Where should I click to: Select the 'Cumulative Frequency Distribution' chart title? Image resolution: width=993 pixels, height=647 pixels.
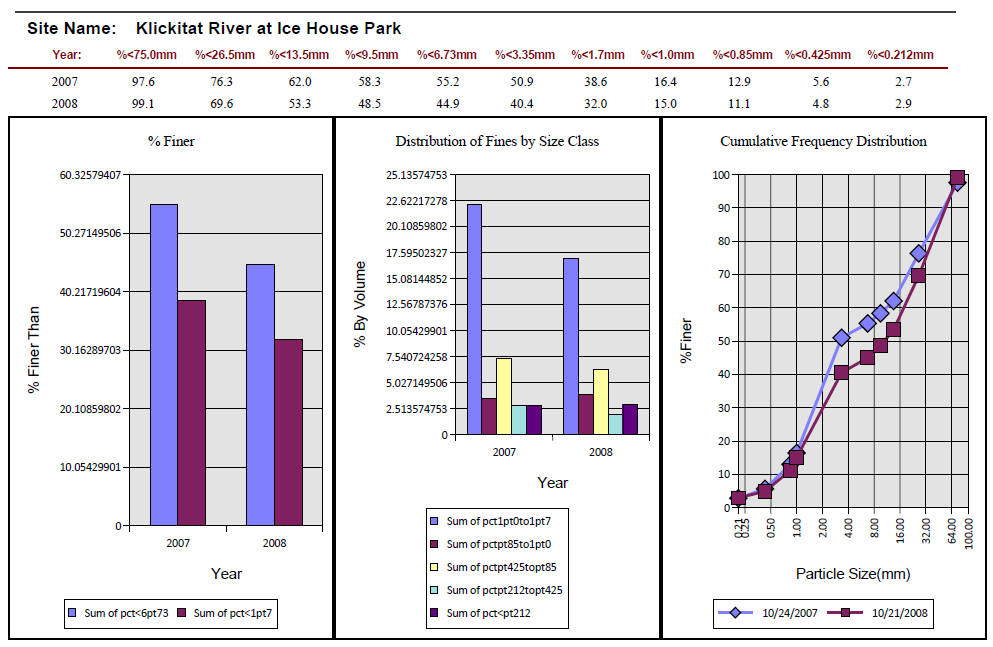(x=823, y=142)
